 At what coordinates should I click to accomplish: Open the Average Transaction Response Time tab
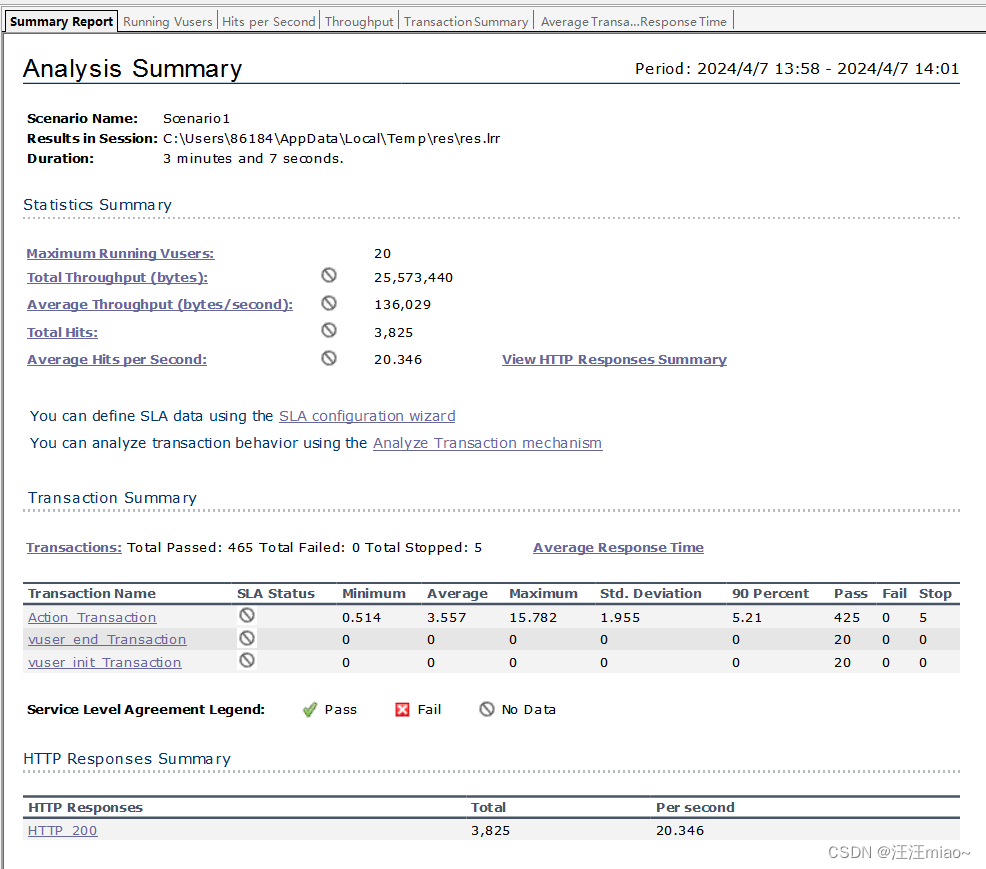click(633, 21)
